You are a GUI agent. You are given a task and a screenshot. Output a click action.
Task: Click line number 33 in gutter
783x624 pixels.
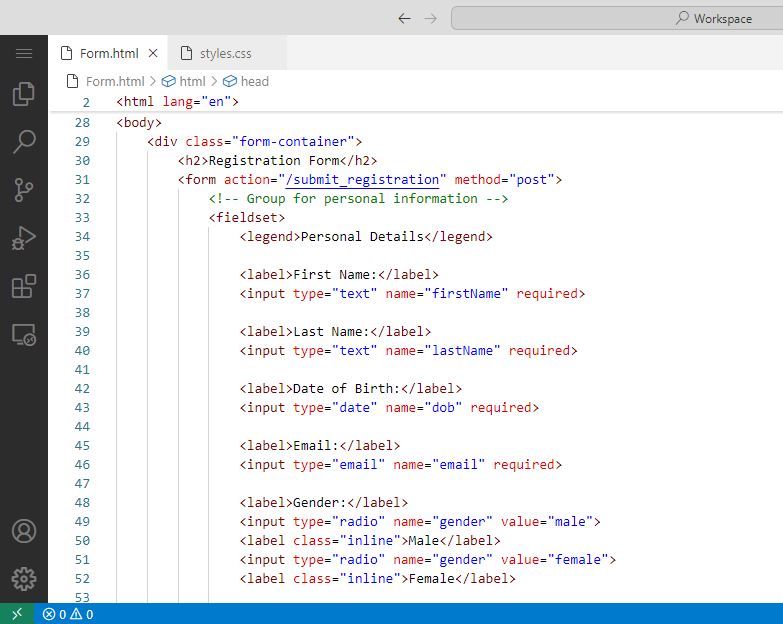(82, 218)
